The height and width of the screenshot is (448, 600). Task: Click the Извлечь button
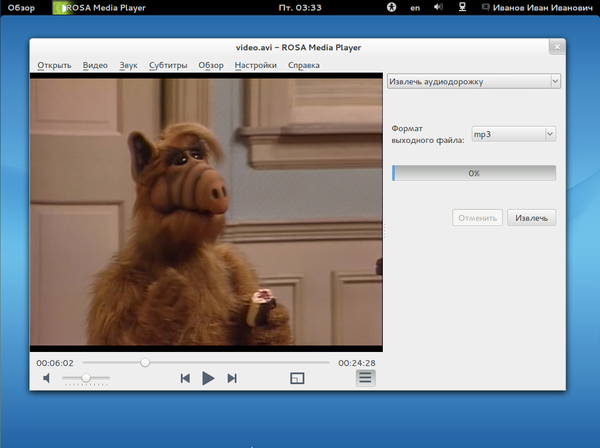pos(532,218)
